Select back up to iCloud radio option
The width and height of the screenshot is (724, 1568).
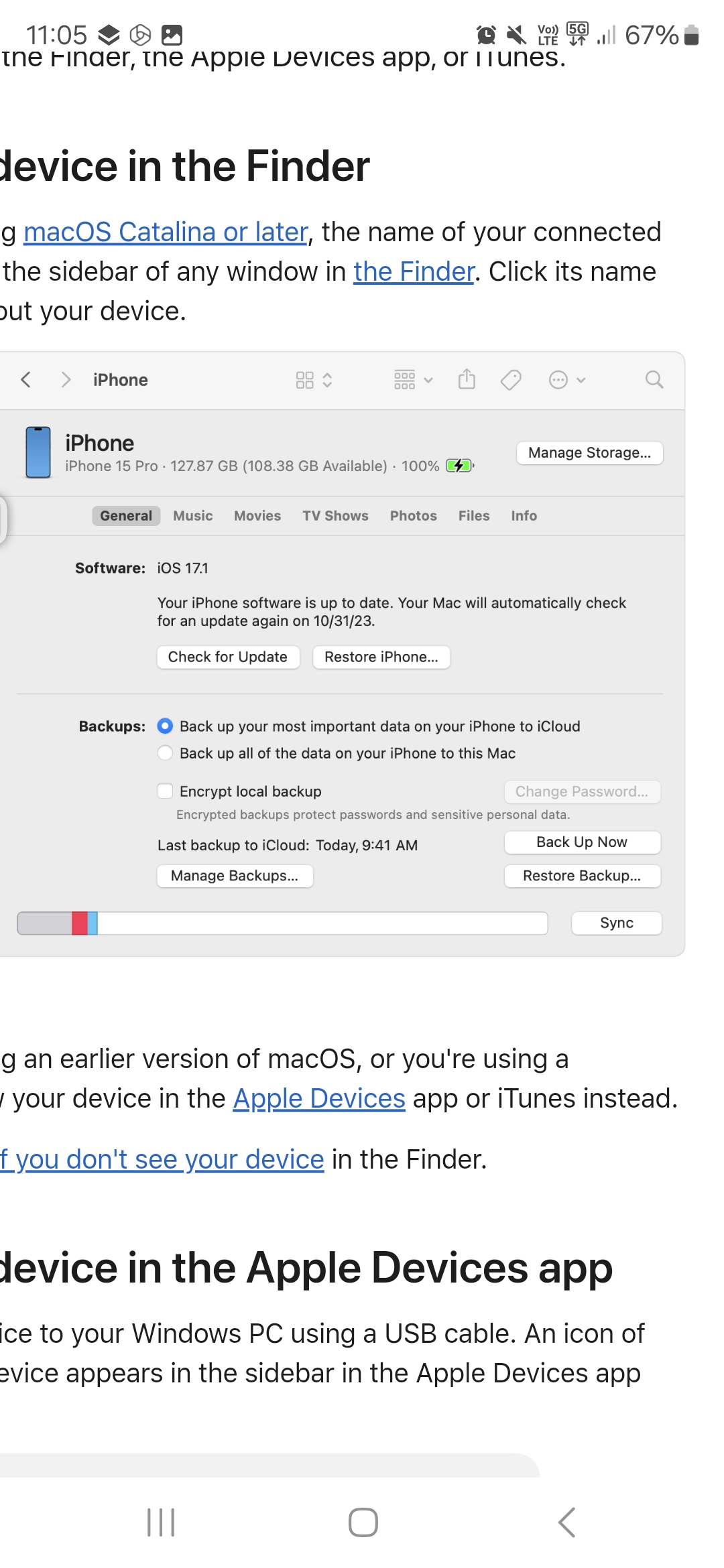[x=165, y=726]
